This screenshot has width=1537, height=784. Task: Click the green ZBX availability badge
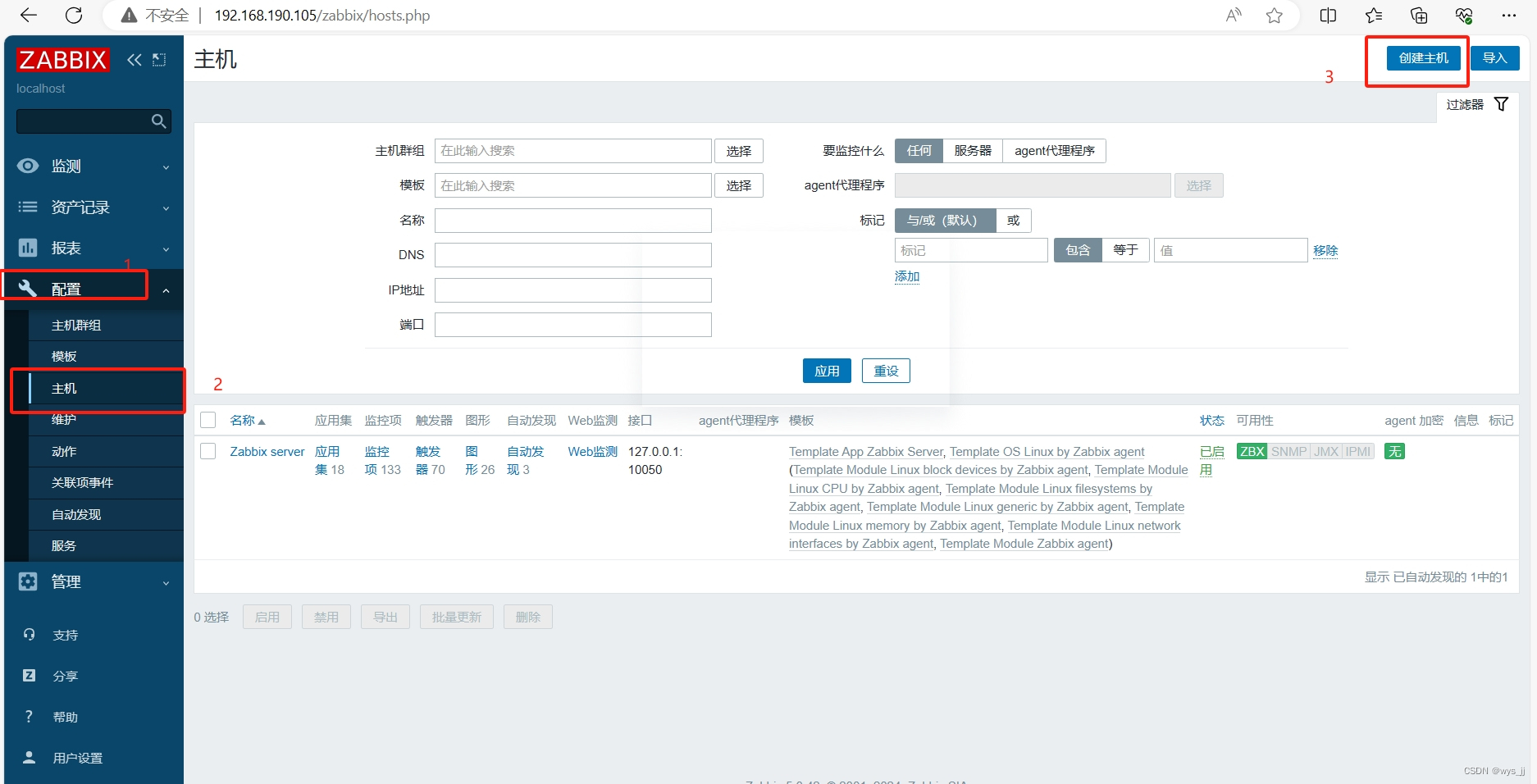1252,452
